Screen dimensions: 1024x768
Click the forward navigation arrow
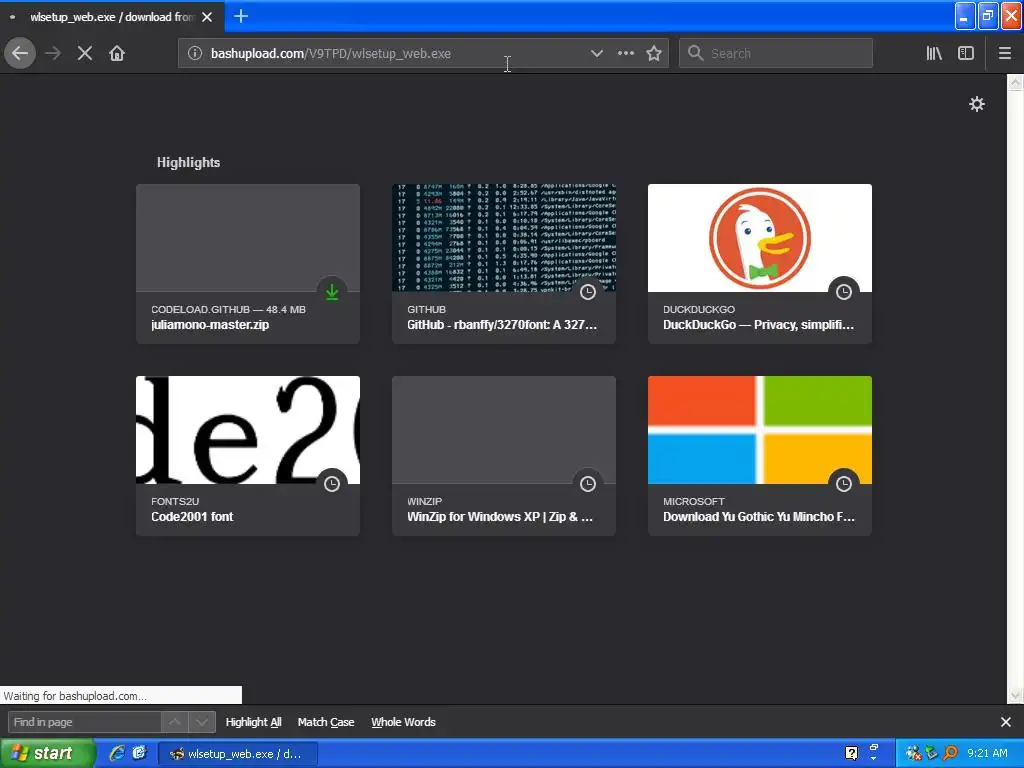tap(53, 54)
